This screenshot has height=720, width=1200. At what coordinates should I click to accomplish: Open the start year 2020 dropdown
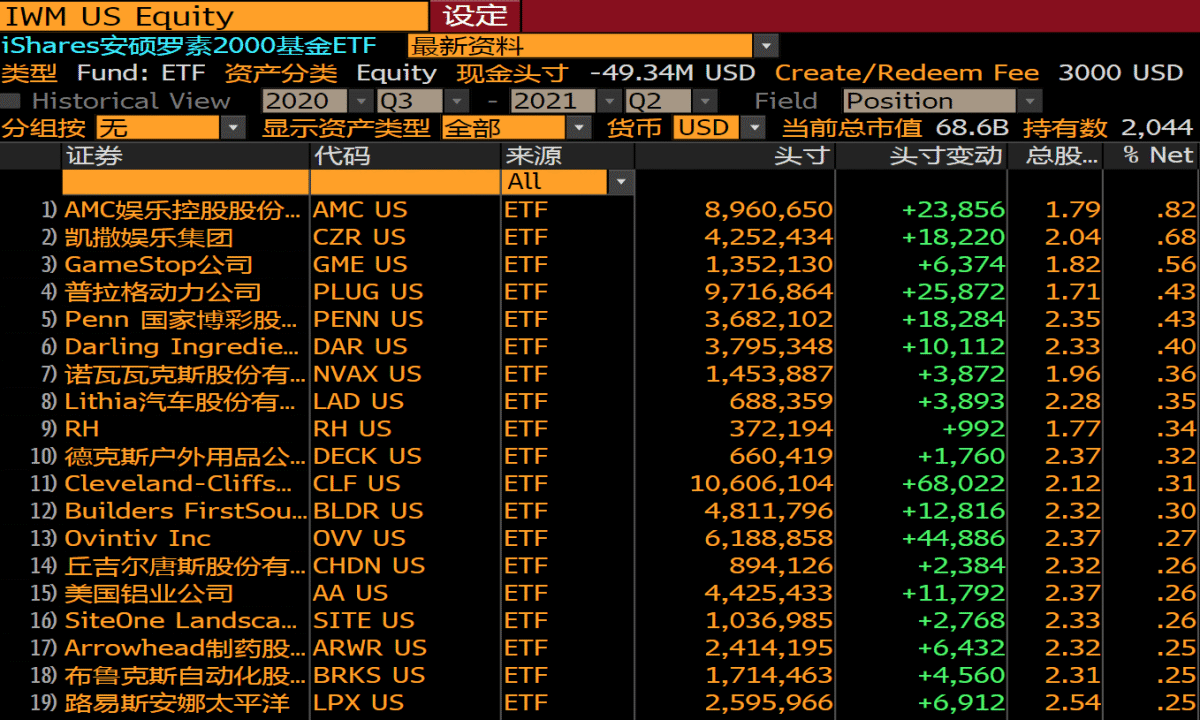pyautogui.click(x=361, y=101)
